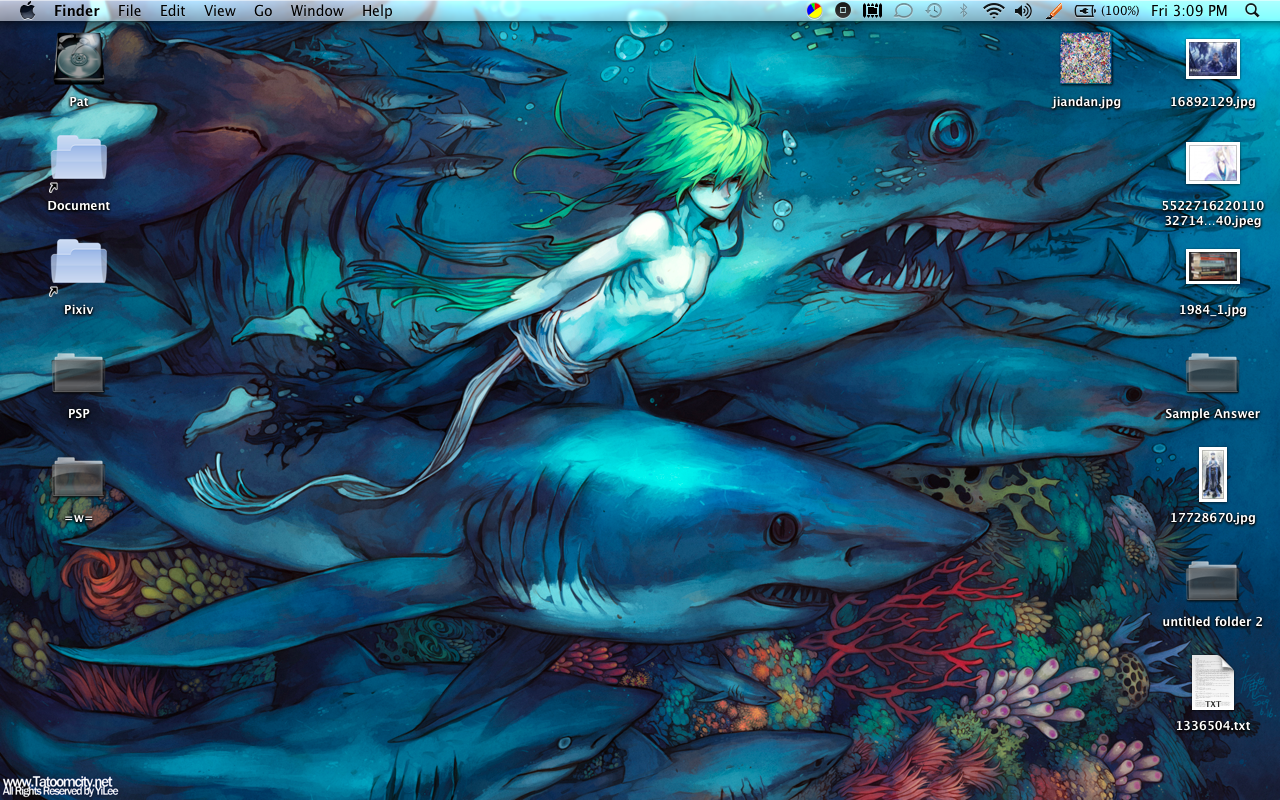1280x800 pixels.
Task: Select the =w= folder icon
Action: click(79, 477)
